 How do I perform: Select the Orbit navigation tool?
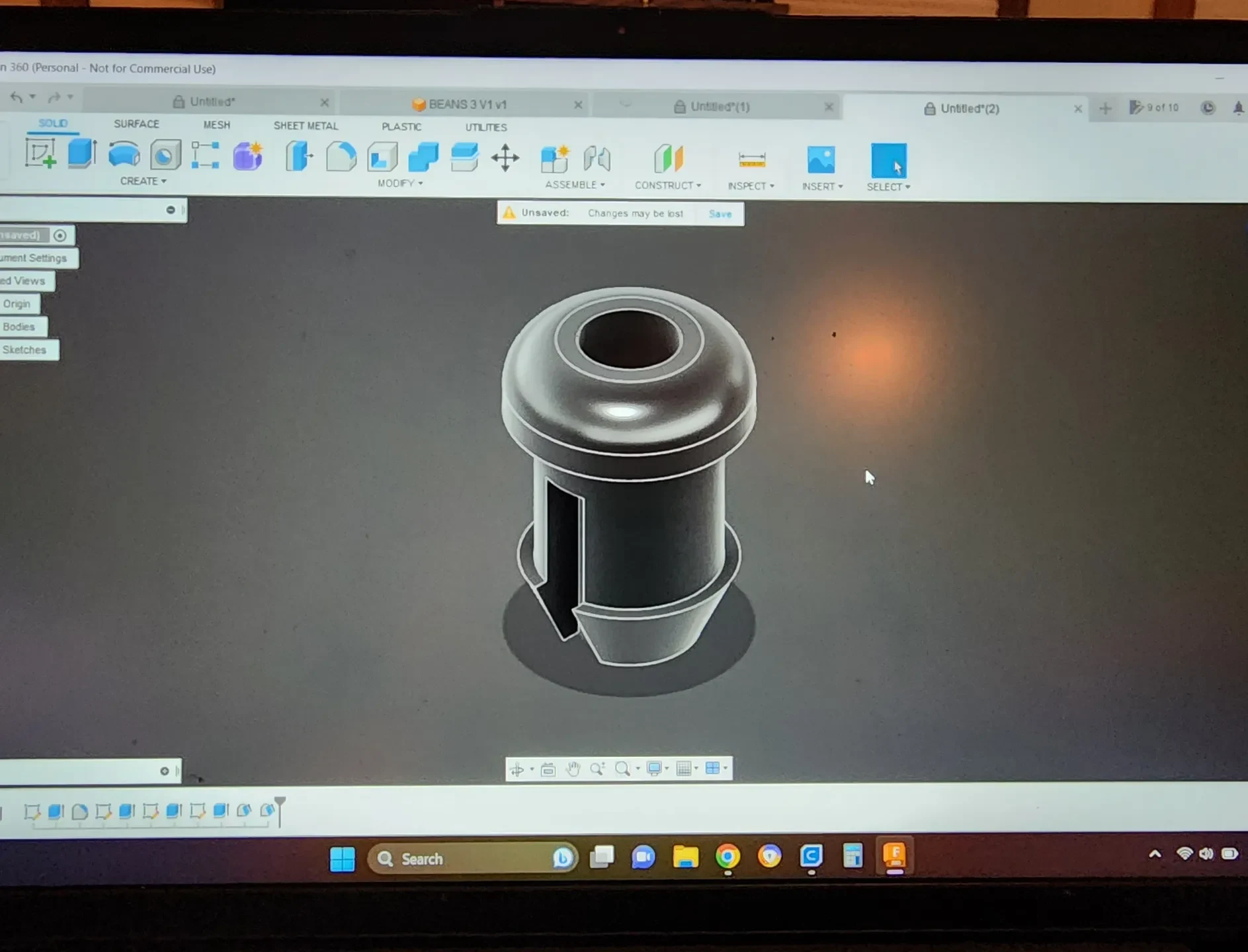[x=517, y=769]
